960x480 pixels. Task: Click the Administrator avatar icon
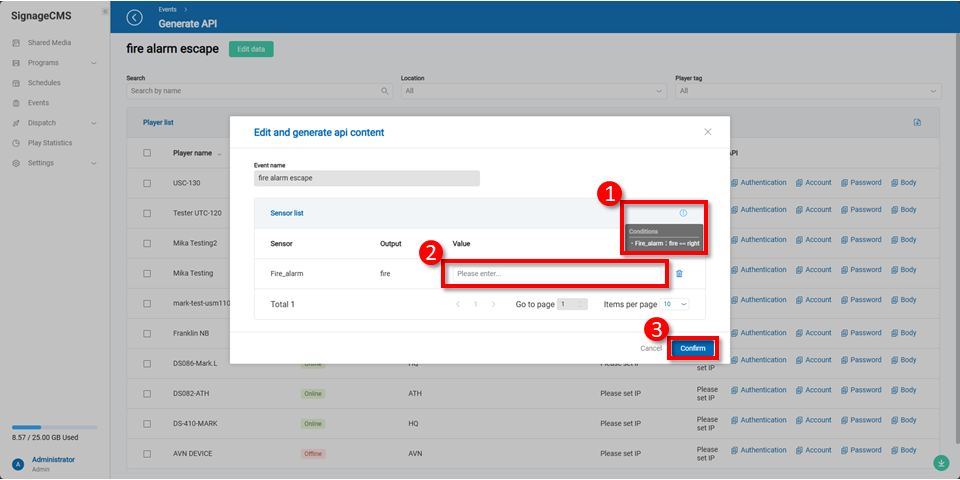coord(17,464)
